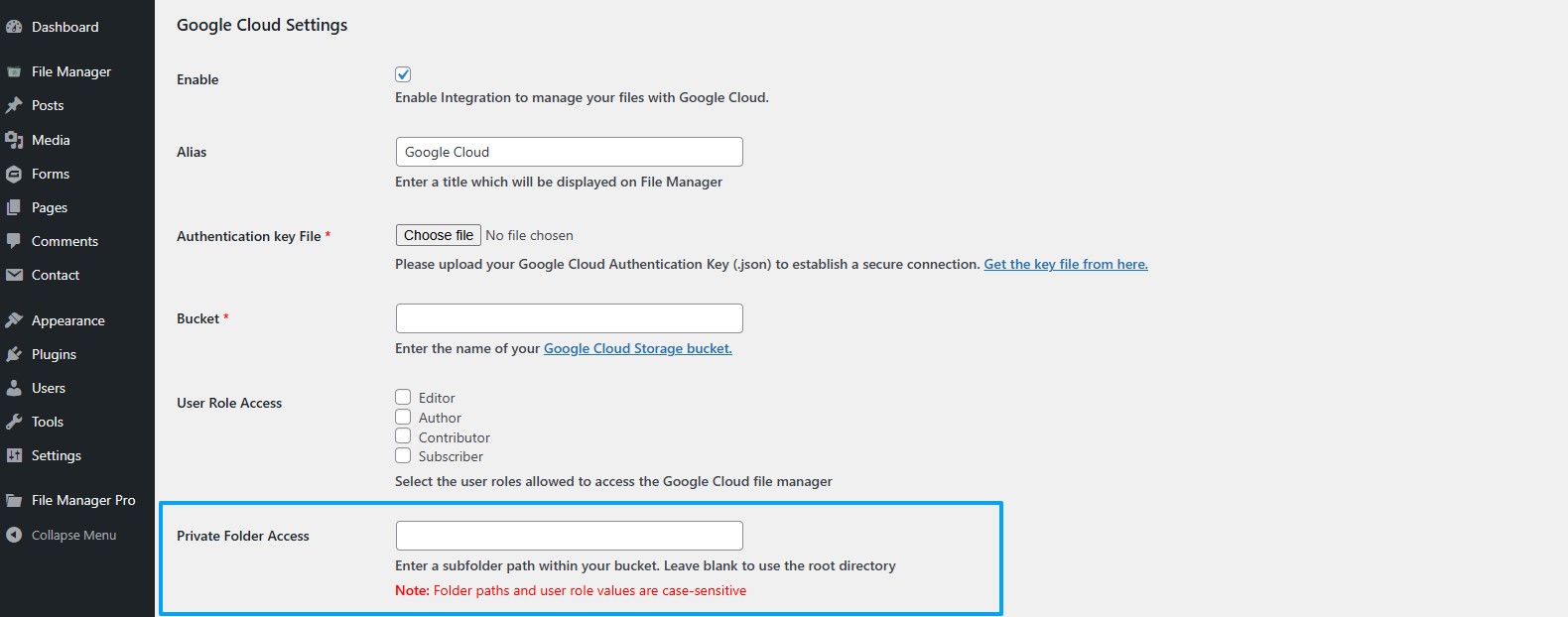Click the Private Folder Access input
Viewport: 1568px width, 617px height.
570,536
